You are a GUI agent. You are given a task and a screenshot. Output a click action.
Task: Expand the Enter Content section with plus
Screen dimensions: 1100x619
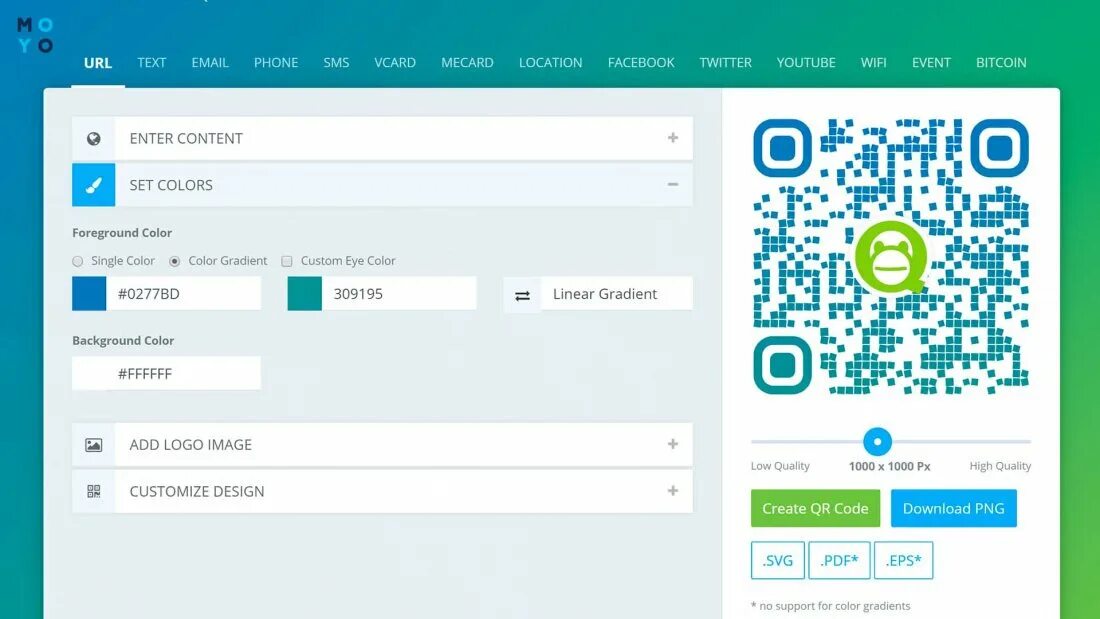pyautogui.click(x=673, y=138)
